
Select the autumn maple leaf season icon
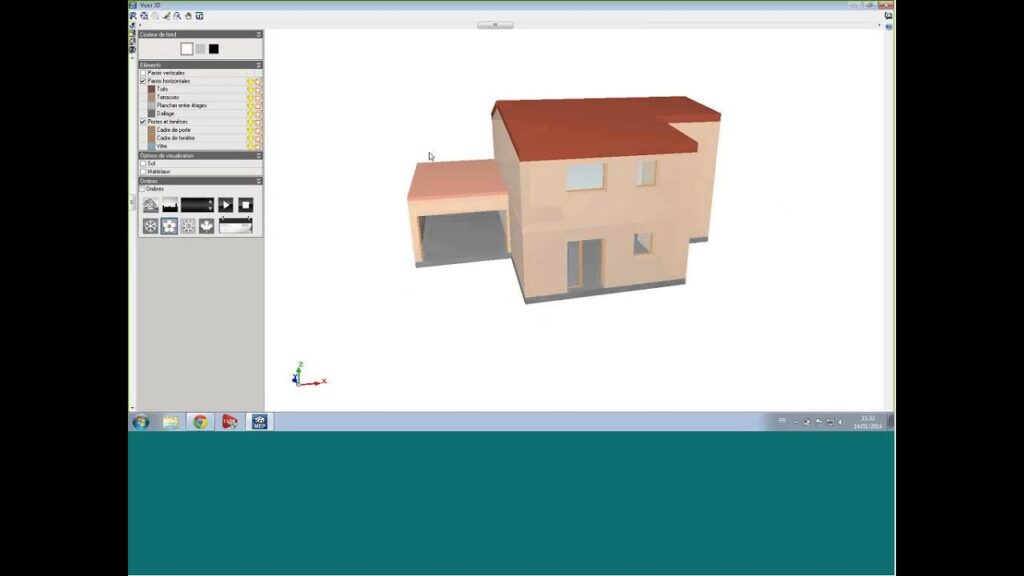tap(206, 226)
